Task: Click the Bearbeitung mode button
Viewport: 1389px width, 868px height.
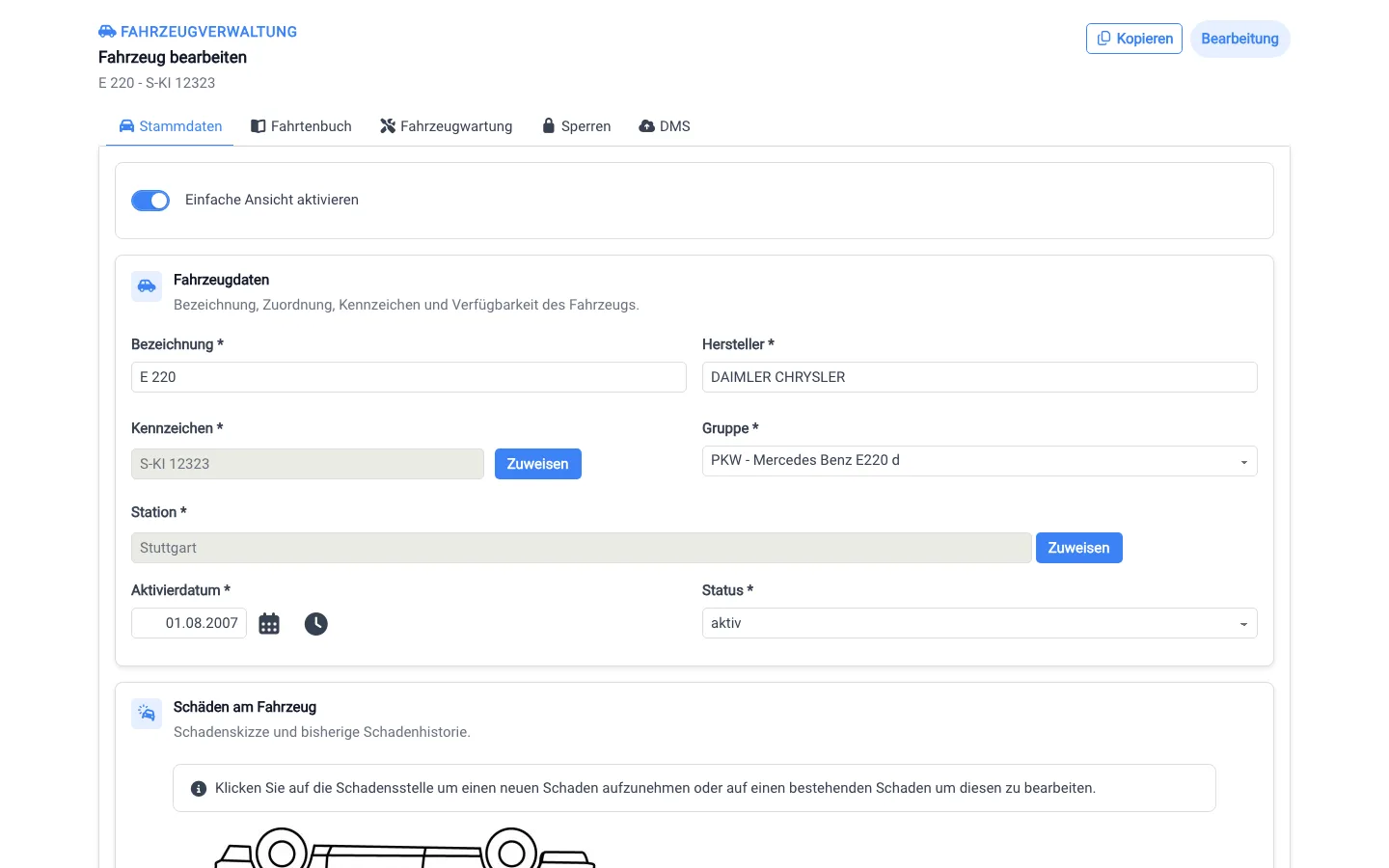Action: click(x=1239, y=39)
